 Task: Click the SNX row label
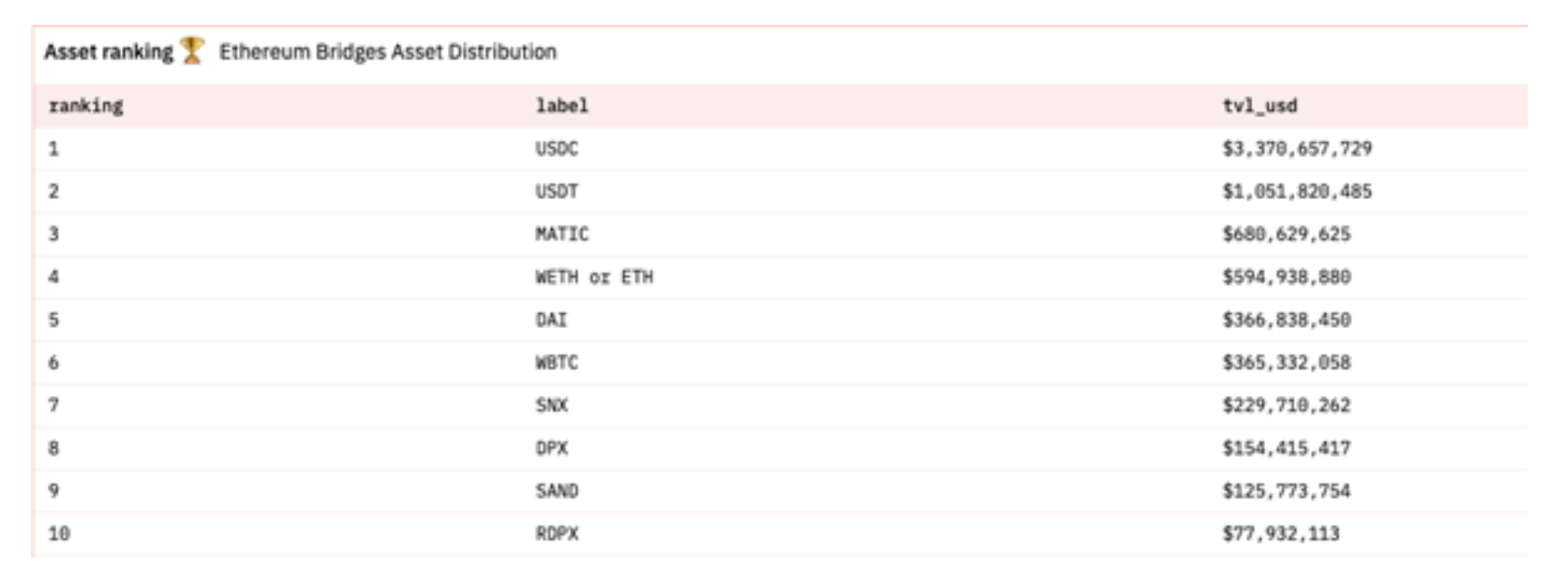coord(551,405)
